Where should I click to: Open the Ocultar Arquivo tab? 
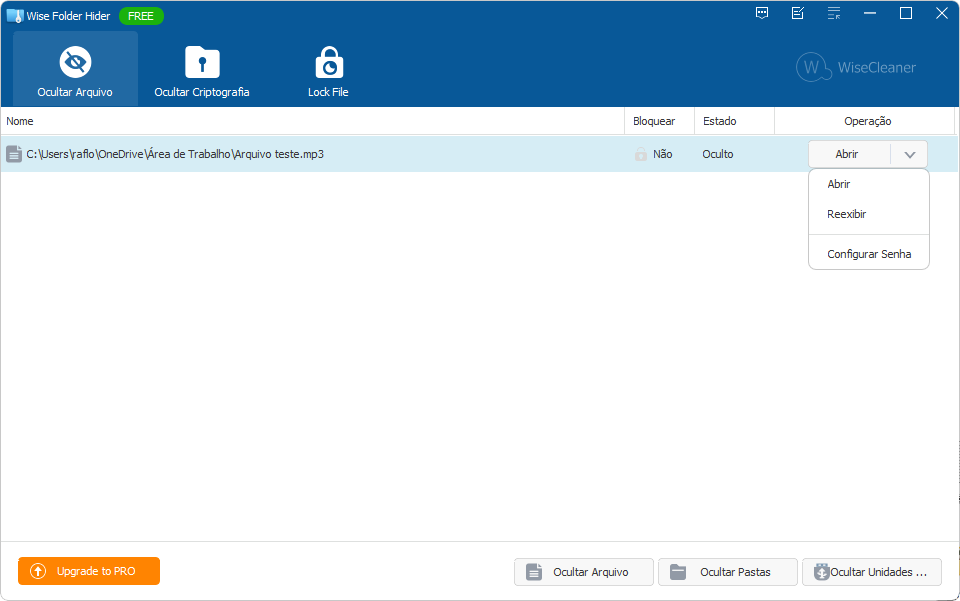tap(75, 69)
